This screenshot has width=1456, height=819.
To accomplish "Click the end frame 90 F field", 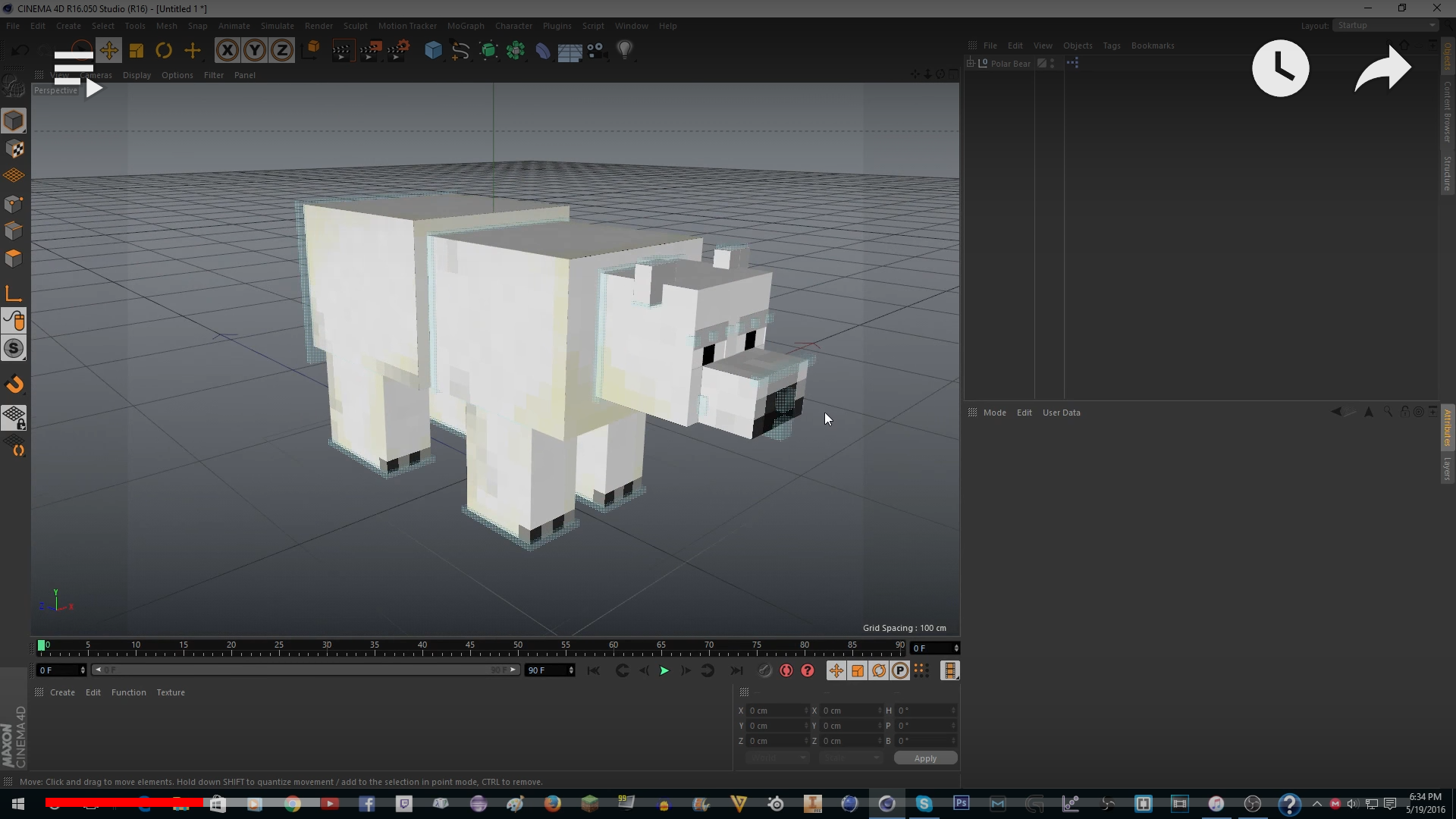I will [550, 670].
